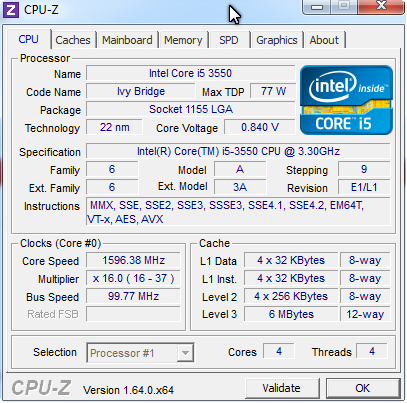
Task: Click the Revision value 'E1/L1'
Action: coord(364,187)
